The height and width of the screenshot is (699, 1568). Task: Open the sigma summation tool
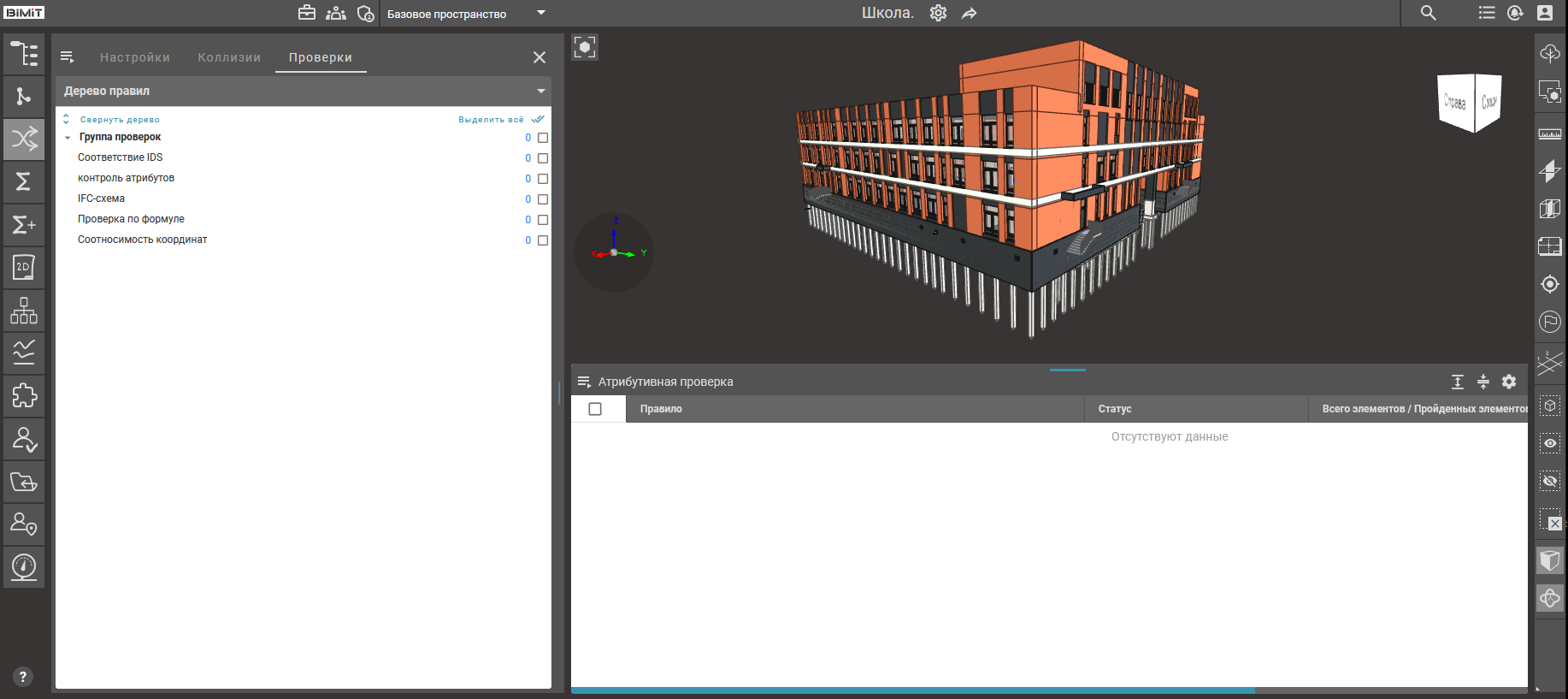[x=24, y=181]
